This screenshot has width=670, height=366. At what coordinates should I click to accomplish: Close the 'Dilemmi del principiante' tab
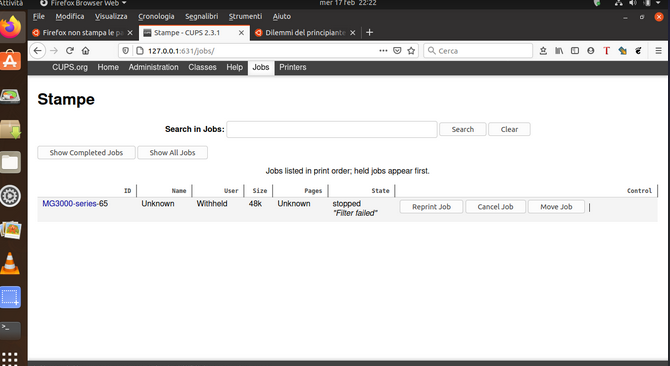[353, 33]
